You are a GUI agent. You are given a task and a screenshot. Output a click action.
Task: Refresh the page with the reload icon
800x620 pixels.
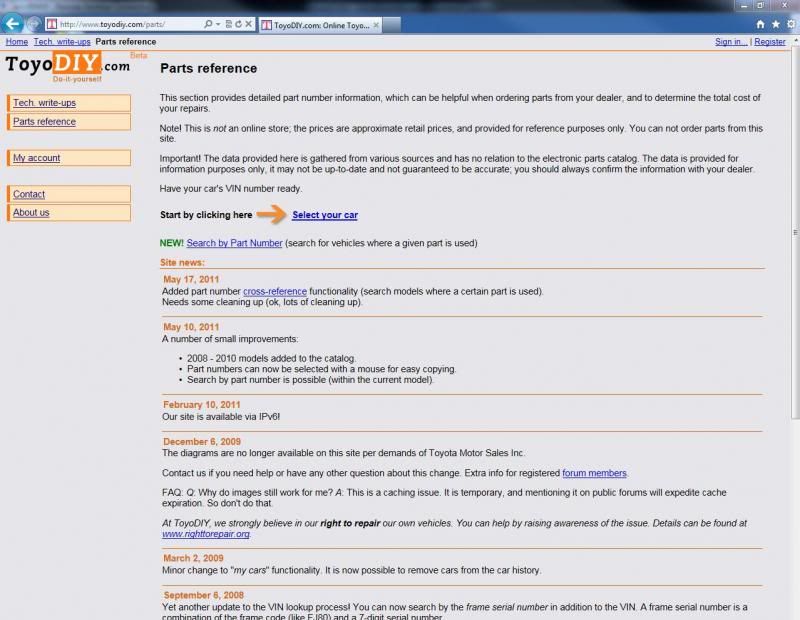(238, 24)
